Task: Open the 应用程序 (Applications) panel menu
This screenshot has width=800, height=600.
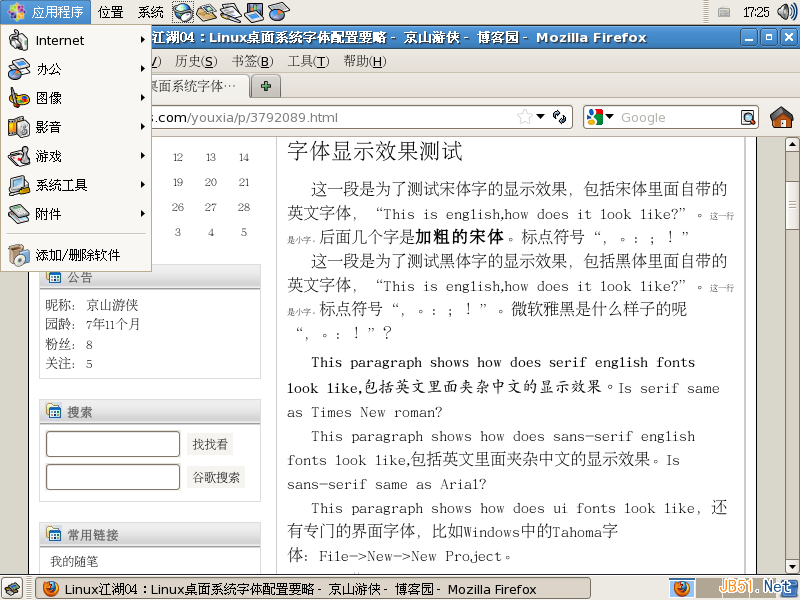Action: click(46, 12)
